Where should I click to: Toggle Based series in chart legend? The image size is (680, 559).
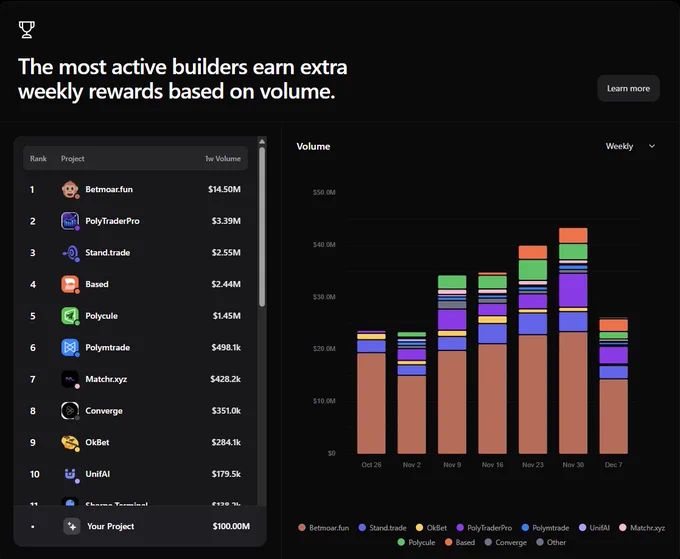point(460,543)
